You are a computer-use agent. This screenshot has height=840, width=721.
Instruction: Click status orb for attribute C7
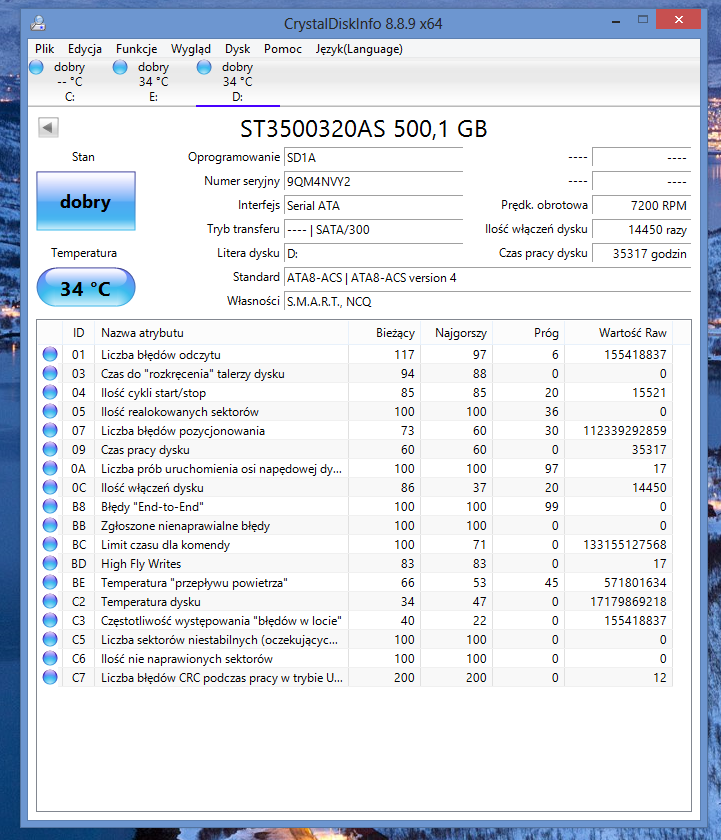[50, 678]
